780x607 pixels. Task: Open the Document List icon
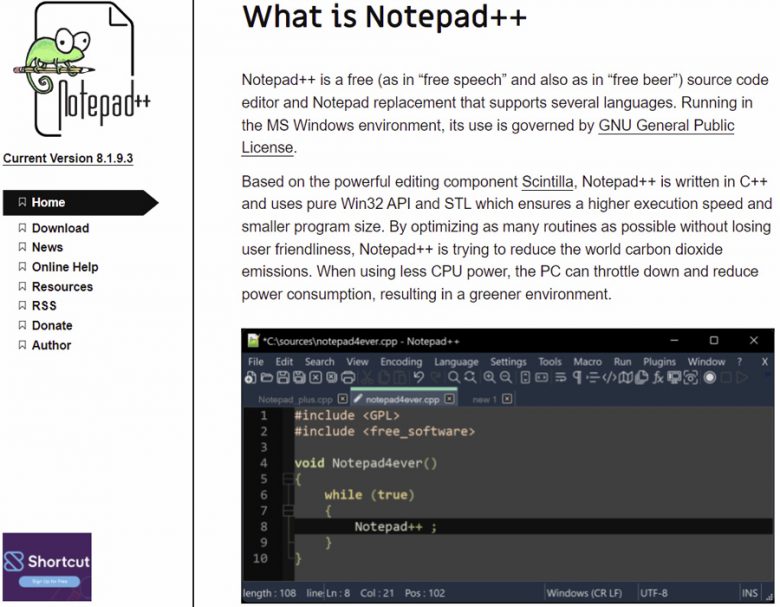pos(642,377)
